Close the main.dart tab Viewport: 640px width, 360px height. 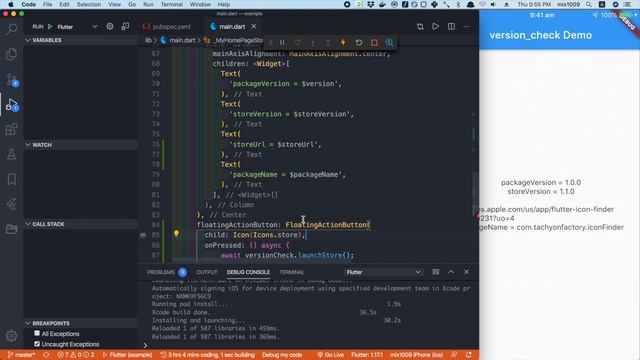point(253,27)
